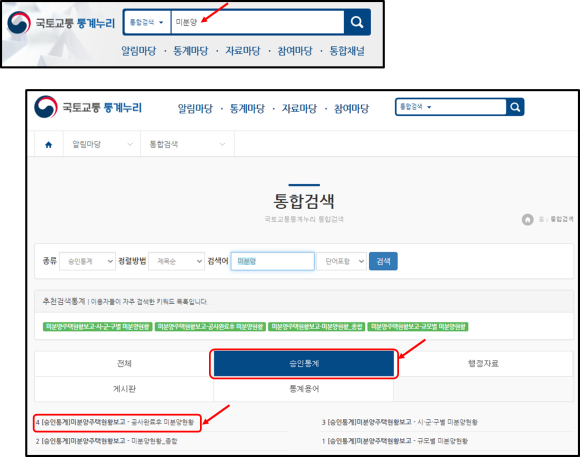The image size is (580, 457).
Task: Click the blue 검색 button
Action: 383,261
